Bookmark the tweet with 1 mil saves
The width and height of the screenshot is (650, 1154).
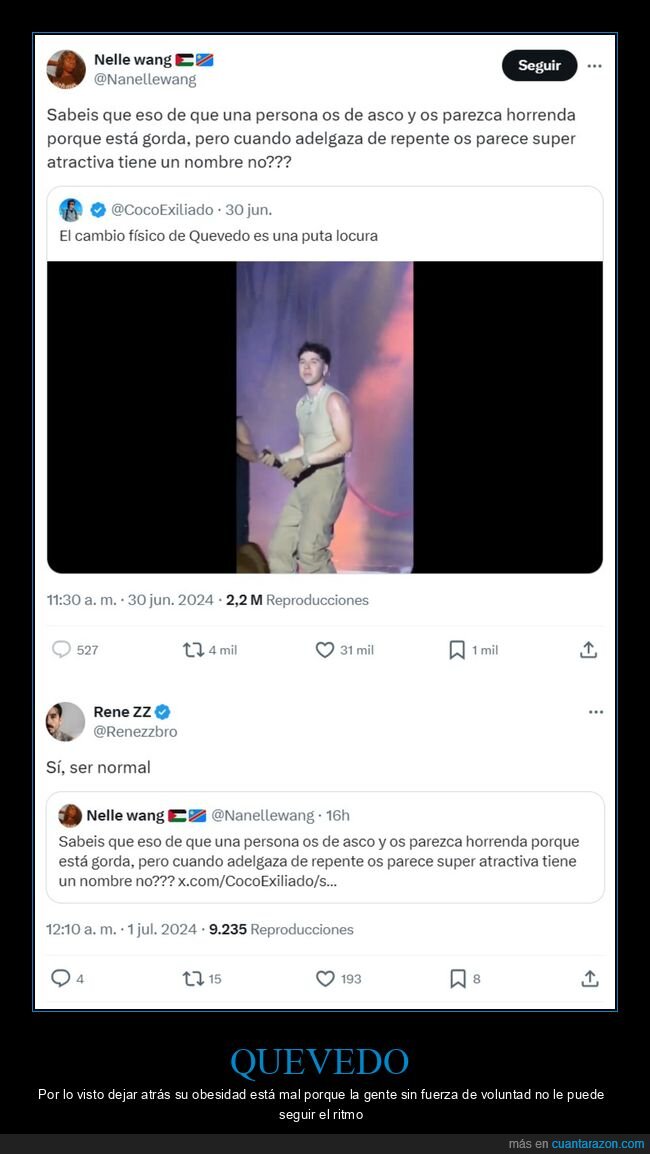click(x=457, y=650)
